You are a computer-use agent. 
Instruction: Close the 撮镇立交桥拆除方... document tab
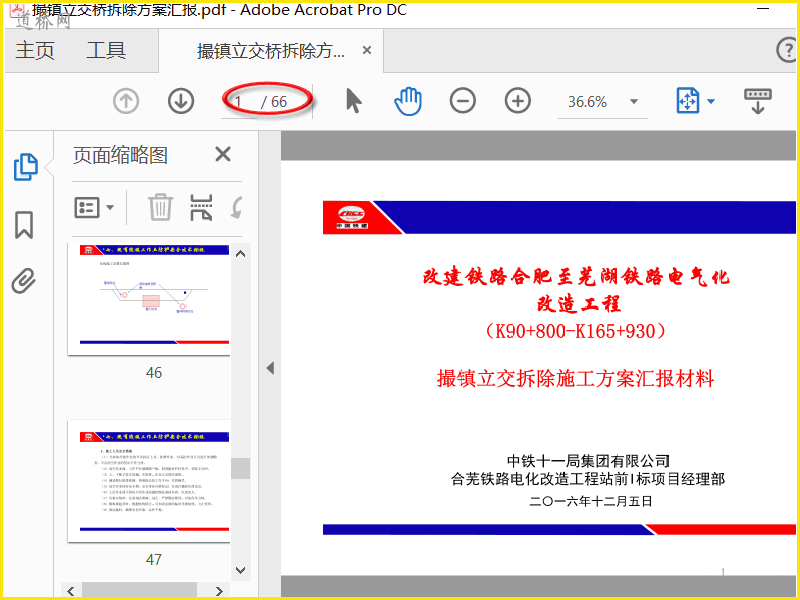[367, 51]
